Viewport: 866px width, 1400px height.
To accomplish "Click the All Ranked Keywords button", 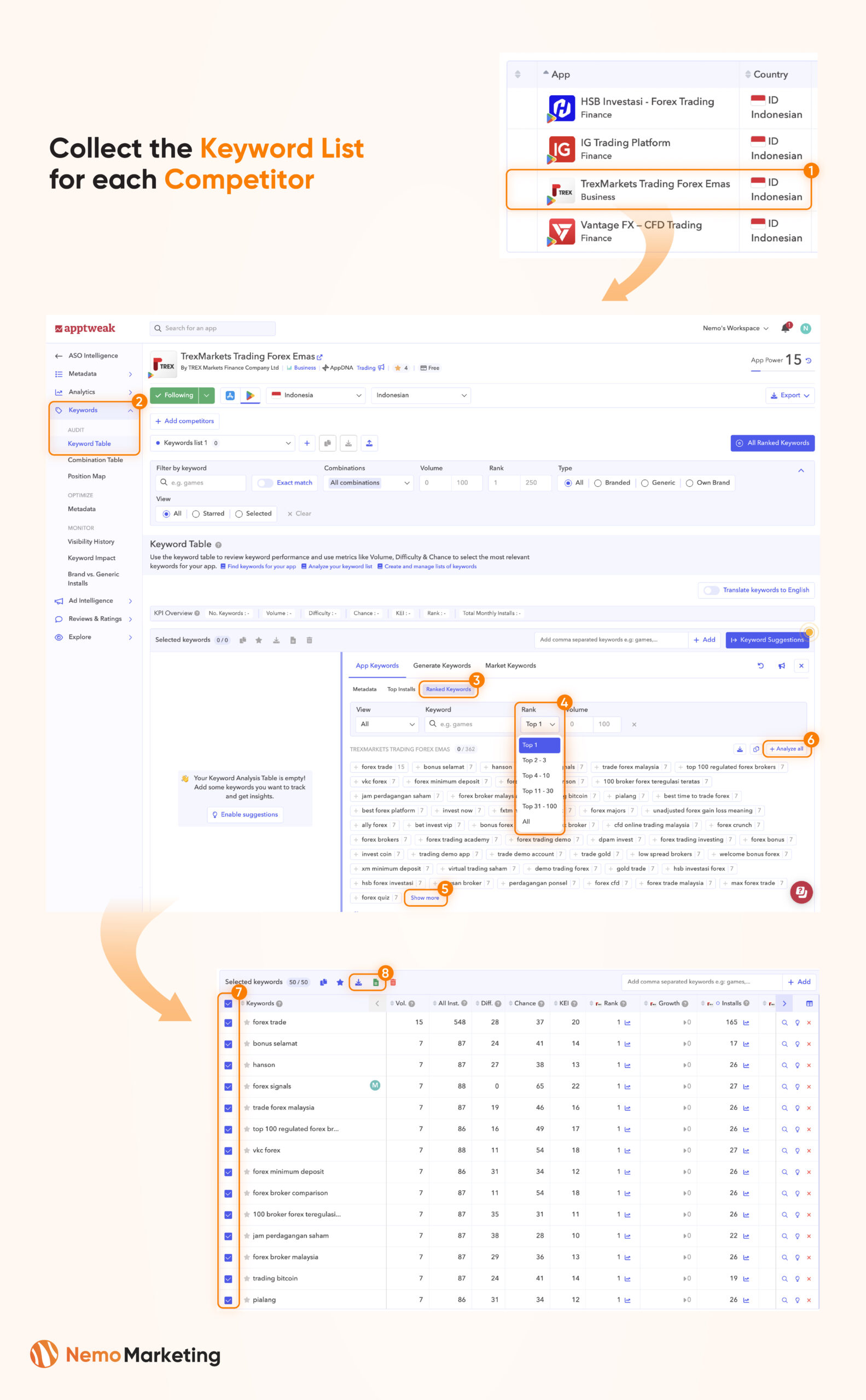I will coord(772,443).
